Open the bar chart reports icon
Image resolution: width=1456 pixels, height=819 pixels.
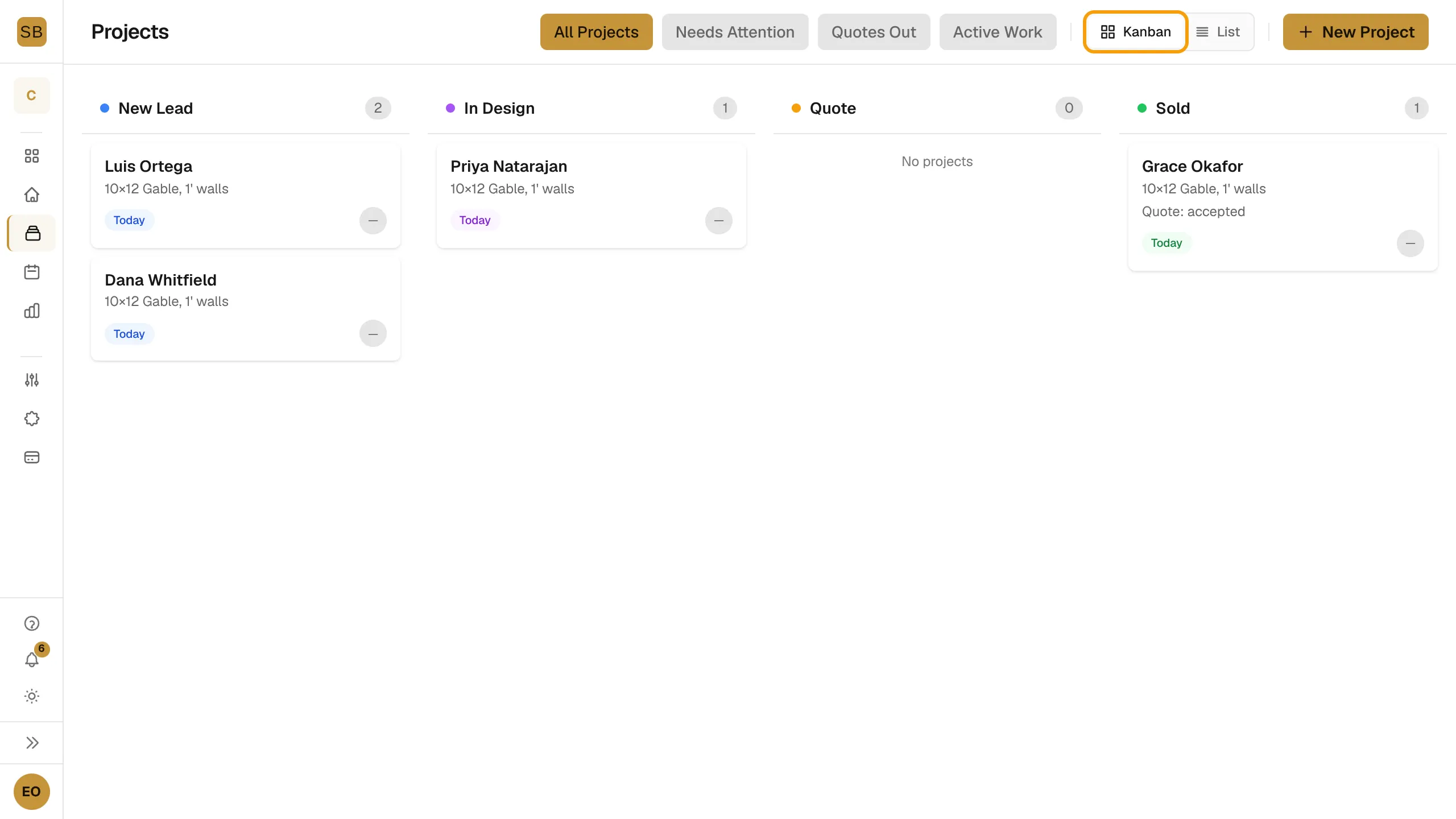tap(32, 311)
